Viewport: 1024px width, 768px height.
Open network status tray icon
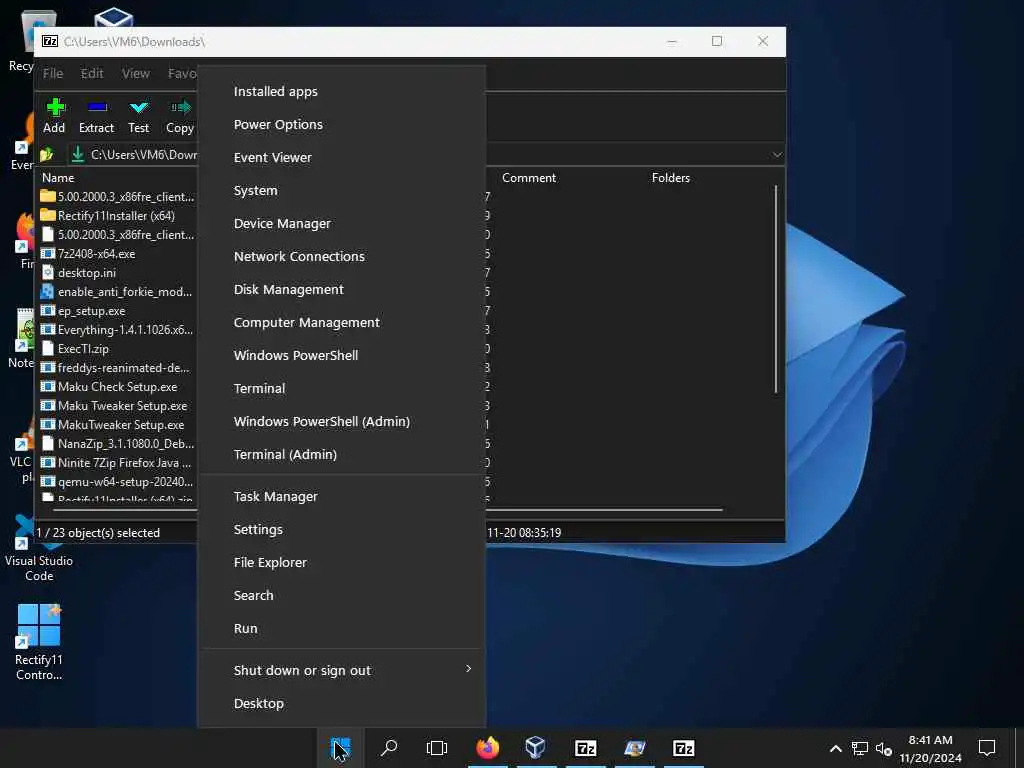[x=859, y=748]
